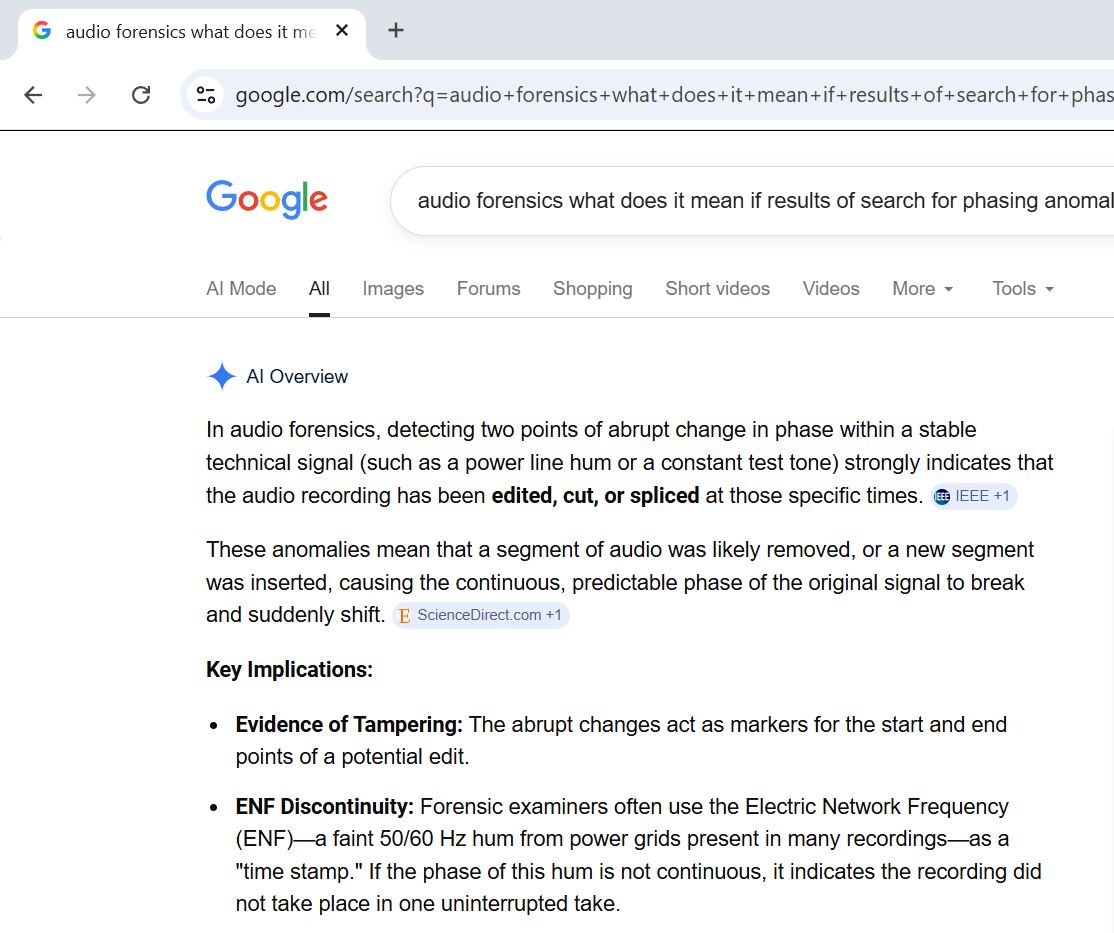Click the AI Overview sparkle icon
The height and width of the screenshot is (933, 1114).
click(x=221, y=377)
